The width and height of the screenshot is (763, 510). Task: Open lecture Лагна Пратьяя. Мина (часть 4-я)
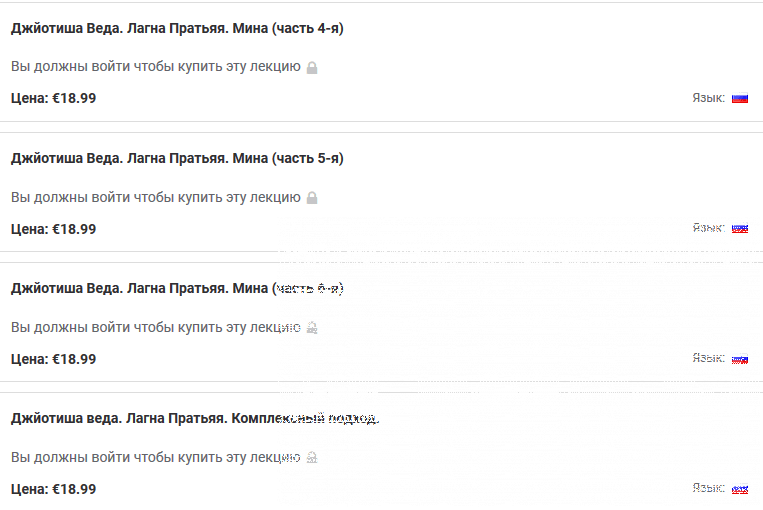coord(177,29)
